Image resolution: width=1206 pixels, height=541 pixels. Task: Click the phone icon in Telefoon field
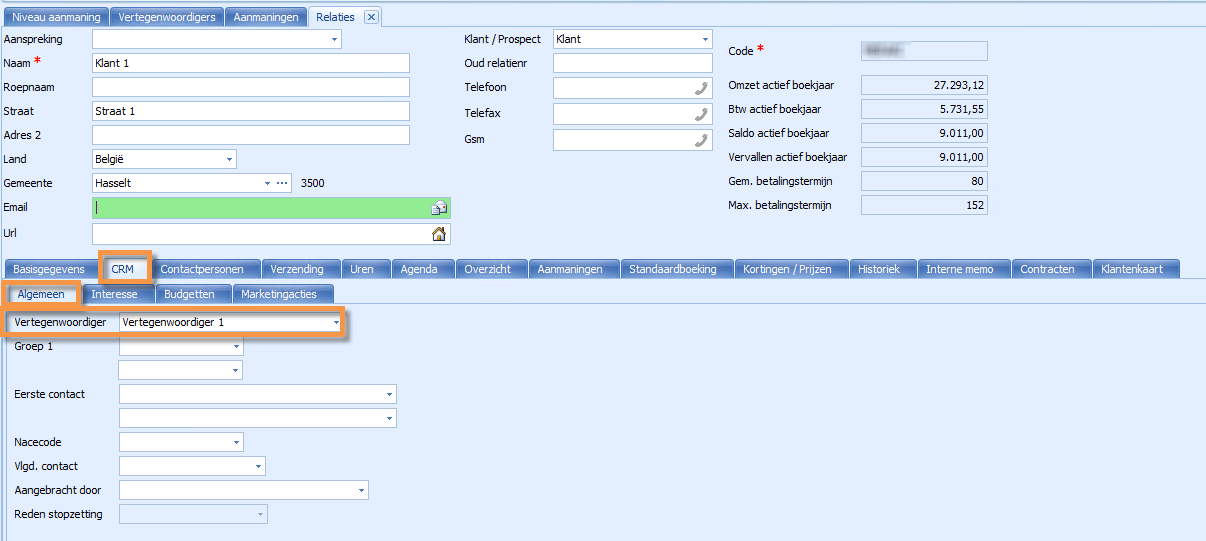[x=701, y=88]
